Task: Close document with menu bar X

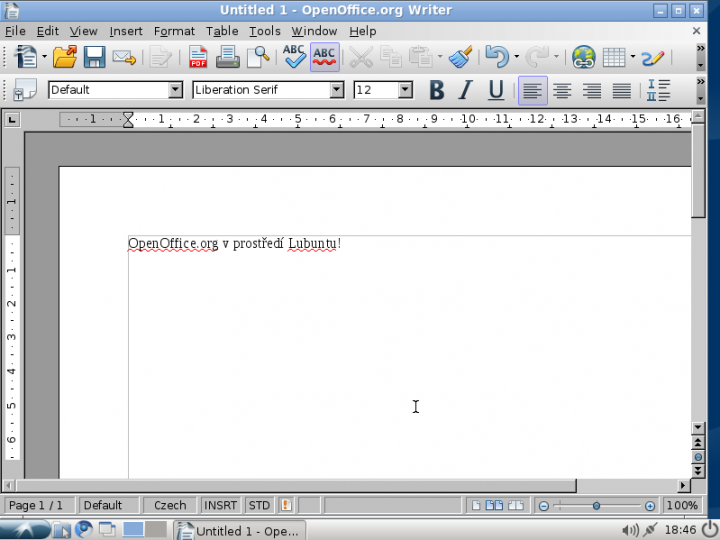Action: (696, 31)
